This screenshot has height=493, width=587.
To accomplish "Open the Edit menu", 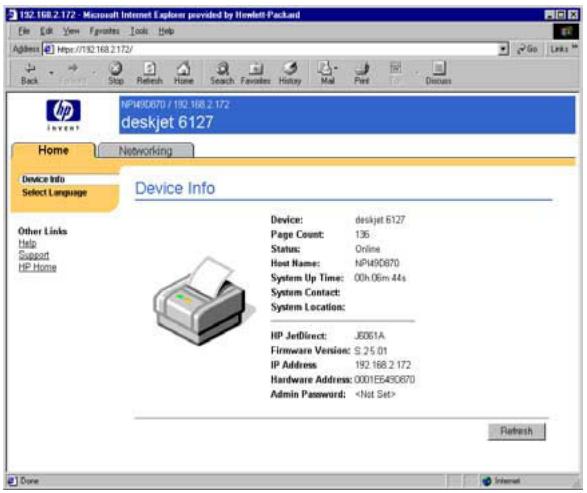I will (x=46, y=31).
